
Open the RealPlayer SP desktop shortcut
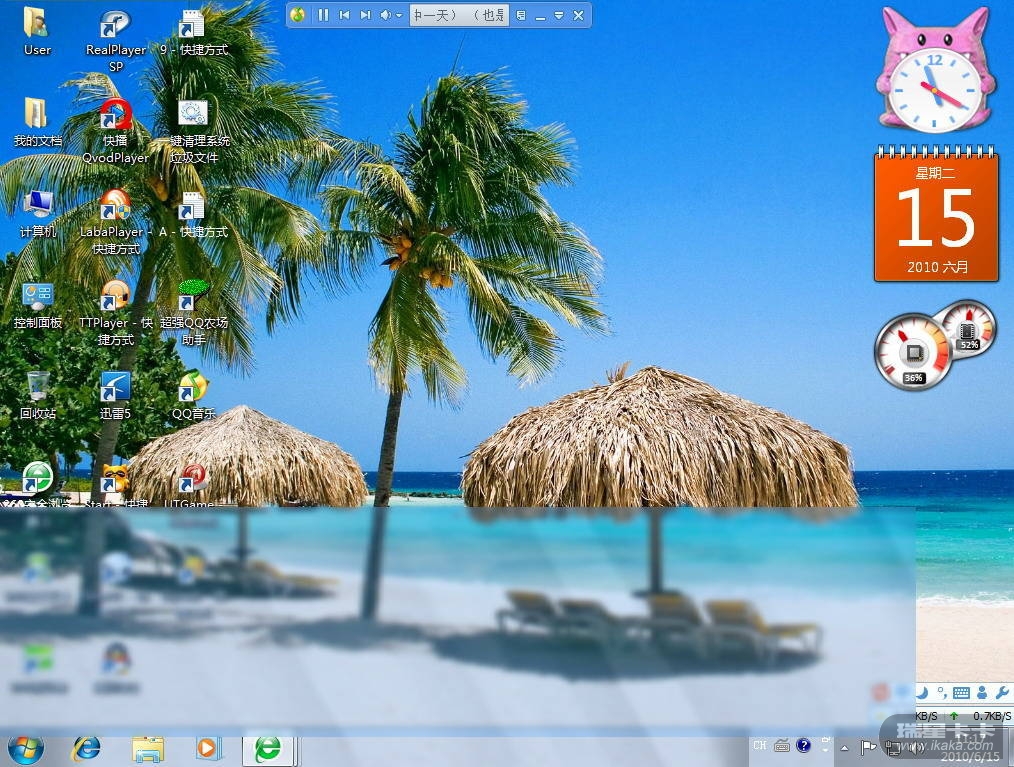coord(115,26)
